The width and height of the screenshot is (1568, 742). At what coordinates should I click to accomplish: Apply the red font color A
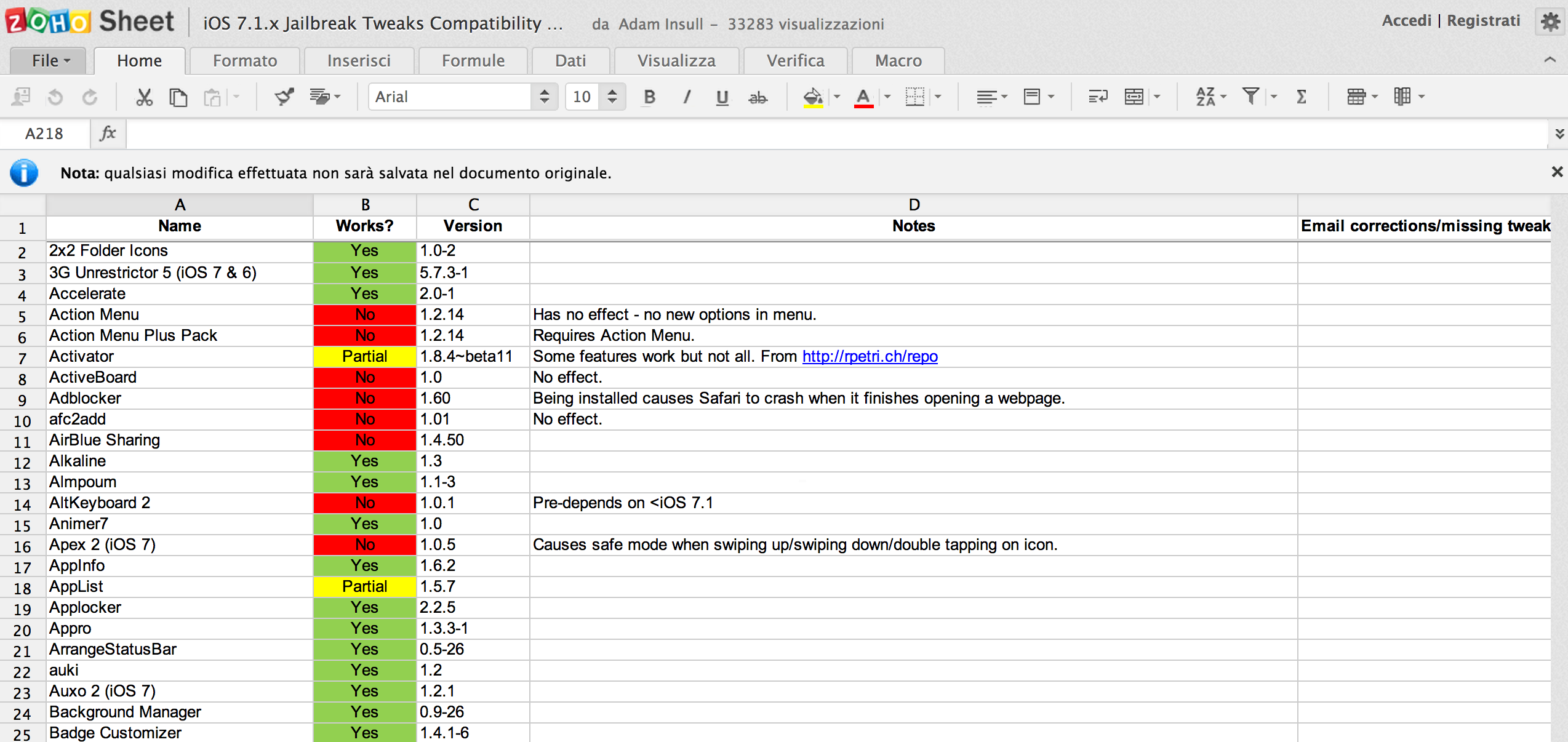[x=863, y=97]
